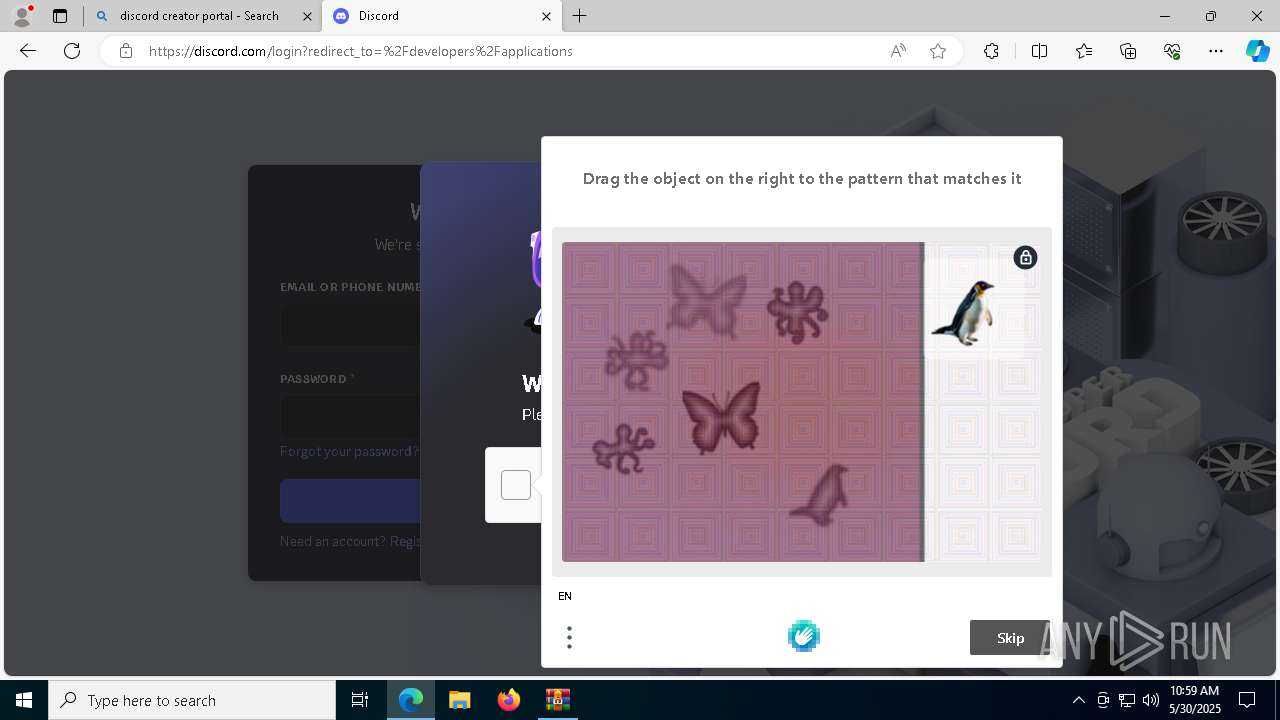Open Copilot sidebar

(x=1258, y=51)
